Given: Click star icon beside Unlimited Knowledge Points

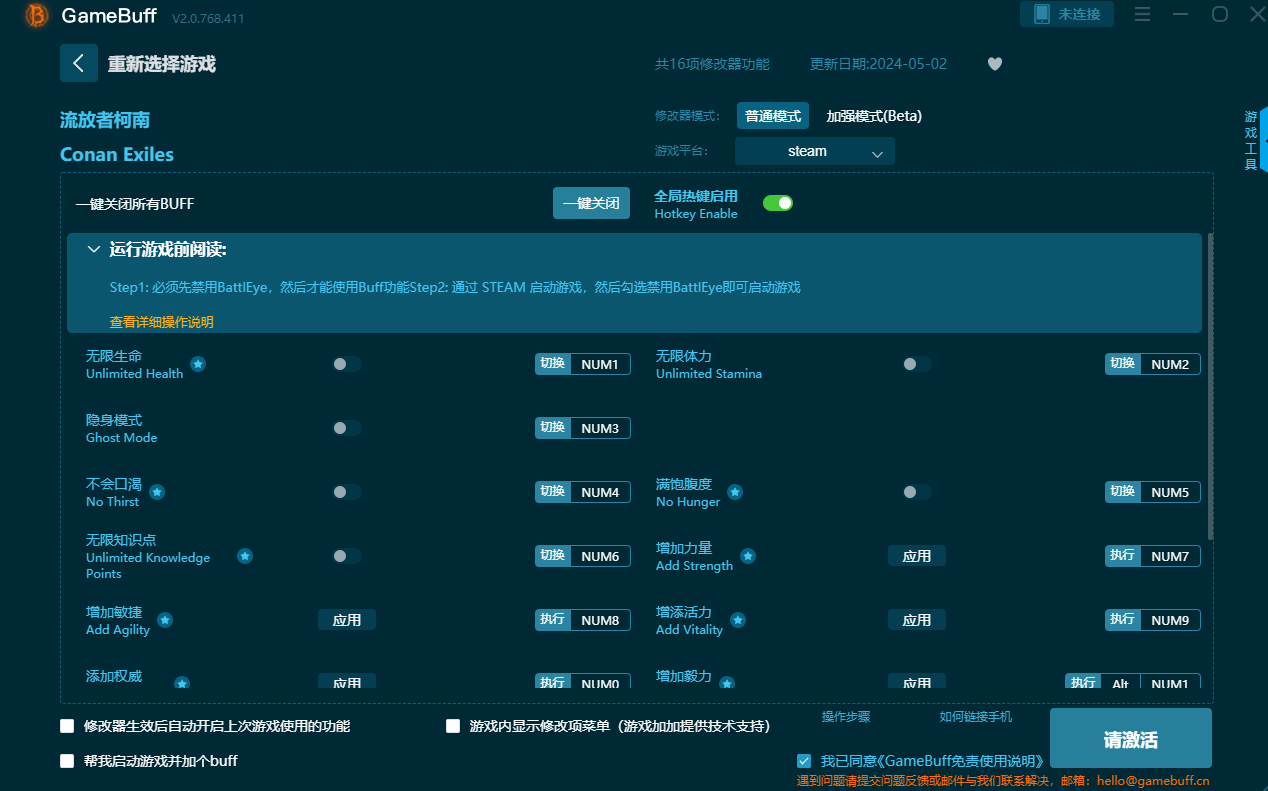Looking at the screenshot, I should tap(245, 556).
